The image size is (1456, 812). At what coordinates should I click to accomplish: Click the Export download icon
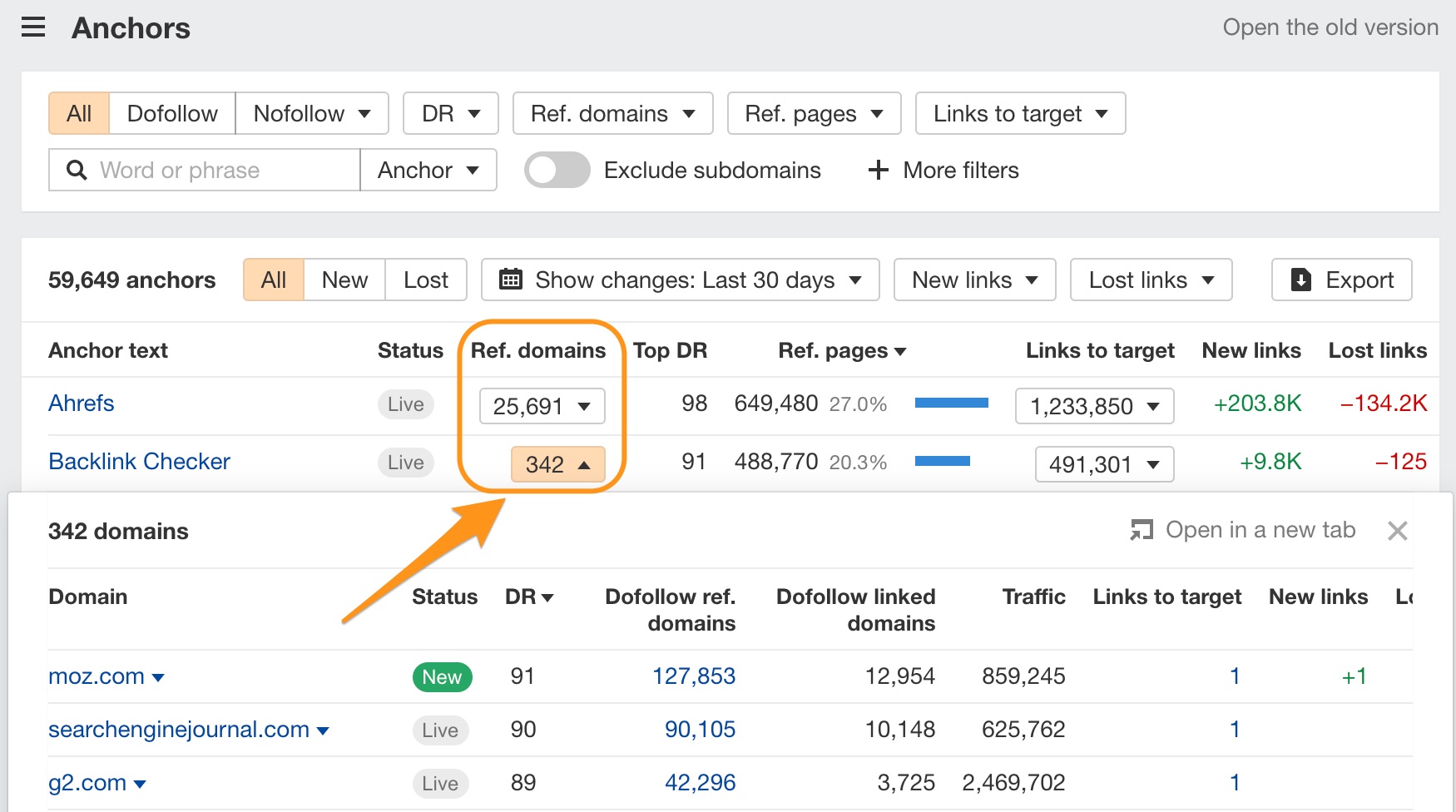coord(1300,280)
